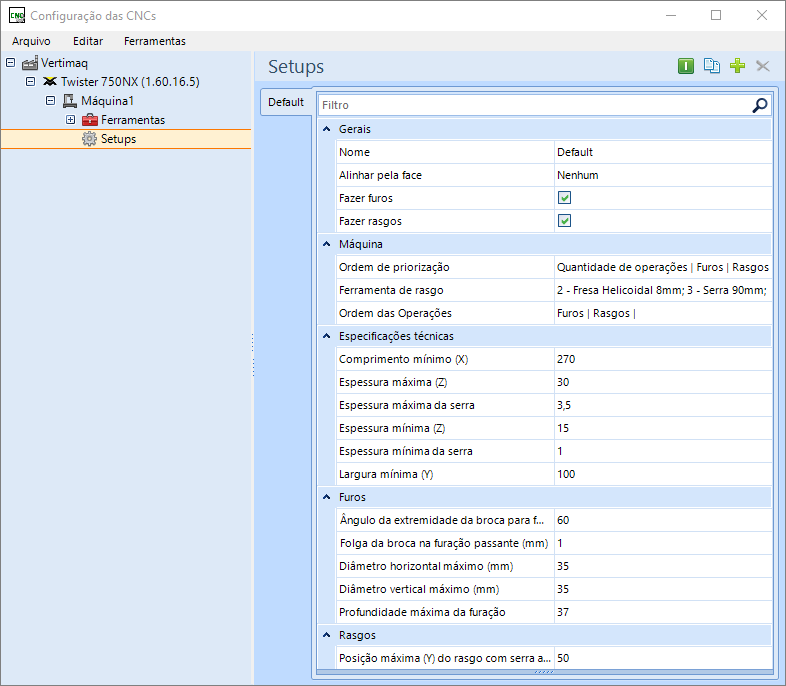
Task: Edit Comprimento mínimo (X) value 270
Action: [x=663, y=359]
